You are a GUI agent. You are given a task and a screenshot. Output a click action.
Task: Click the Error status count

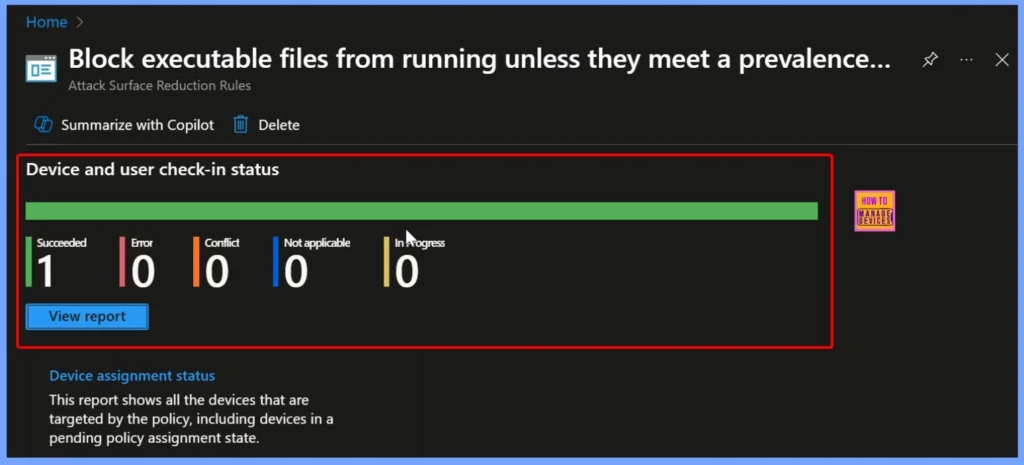pyautogui.click(x=143, y=271)
